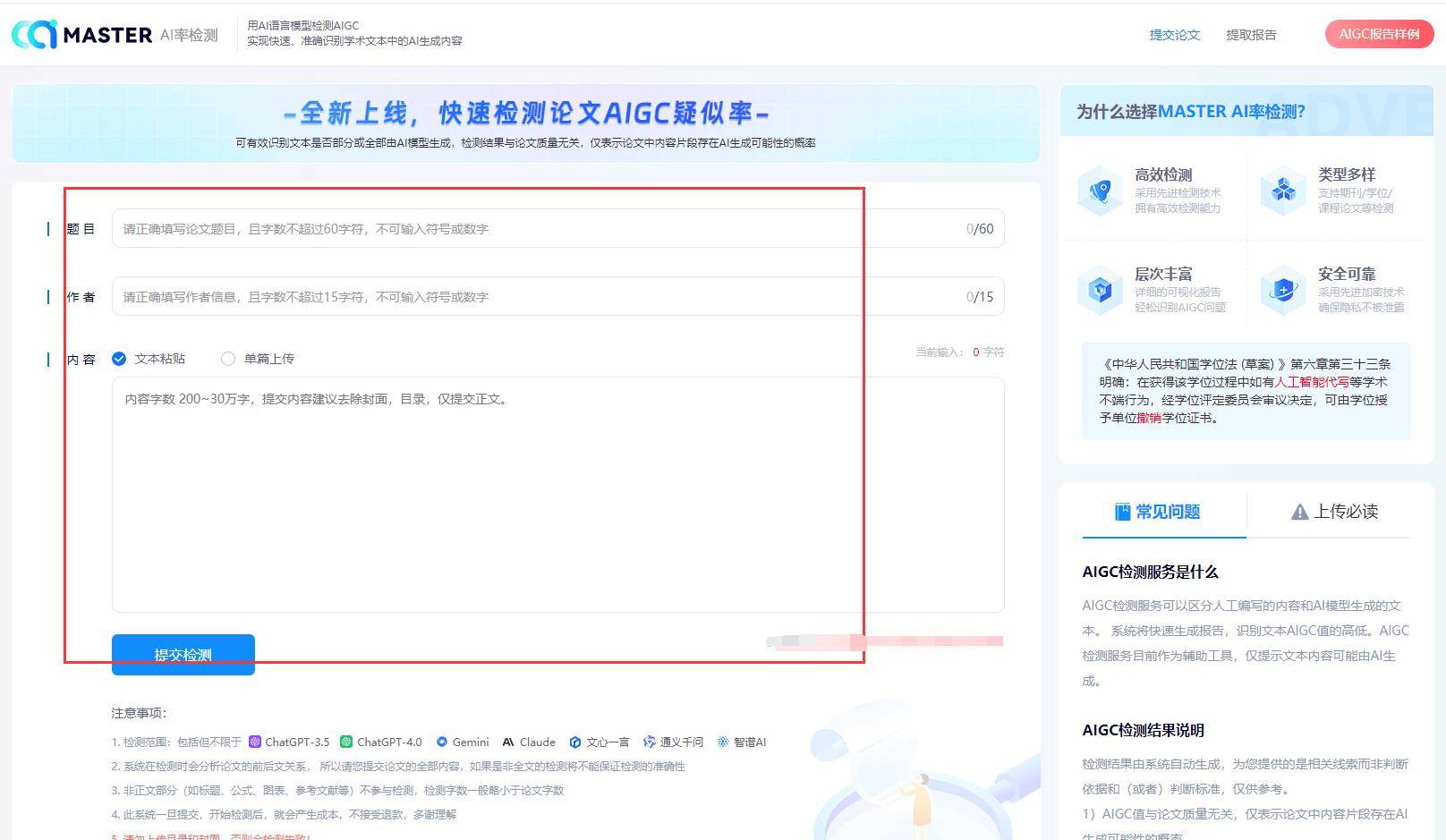
Task: Switch to the 常见问题 tab
Action: 1164,512
